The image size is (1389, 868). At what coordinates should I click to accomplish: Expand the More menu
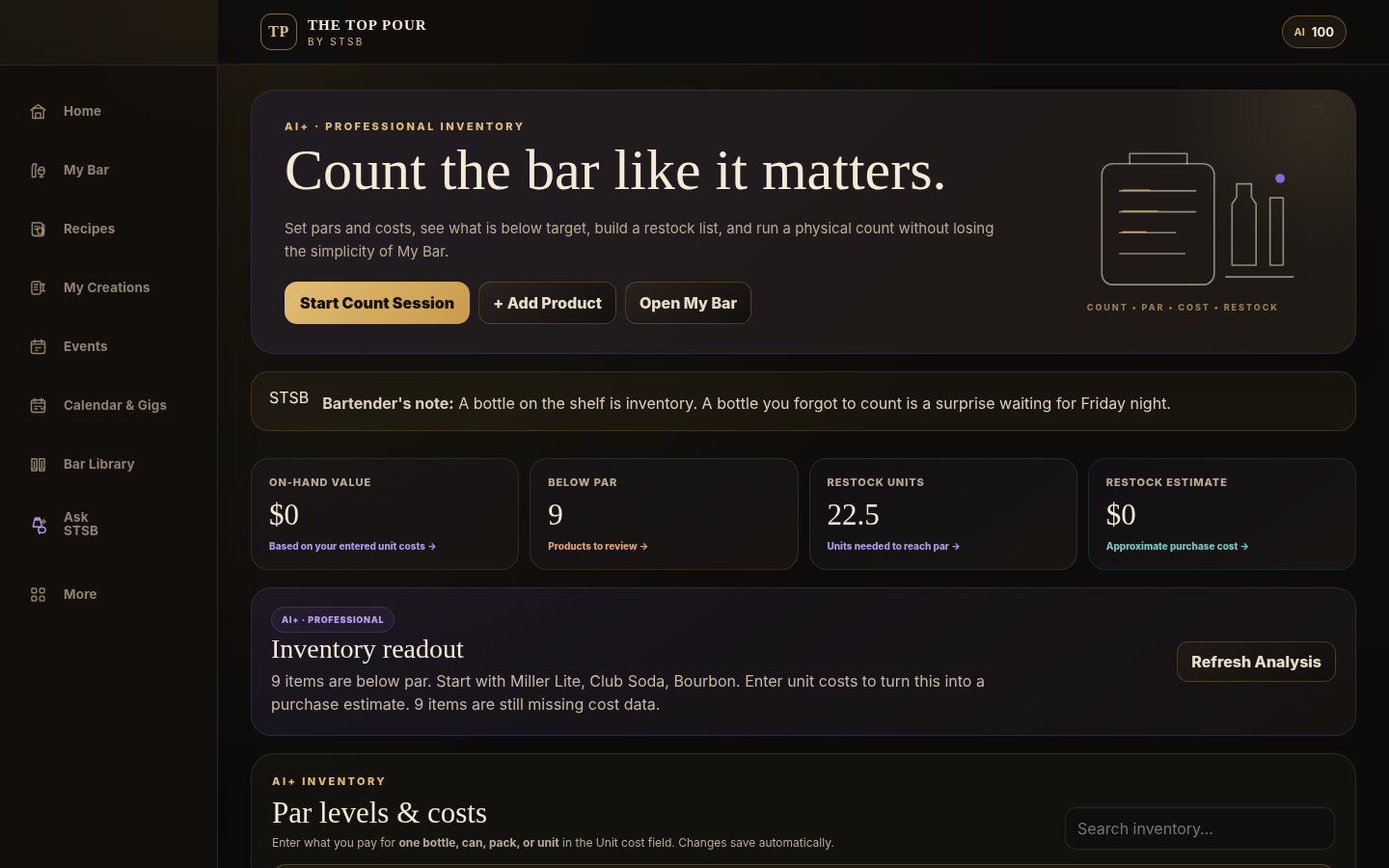pyautogui.click(x=80, y=594)
